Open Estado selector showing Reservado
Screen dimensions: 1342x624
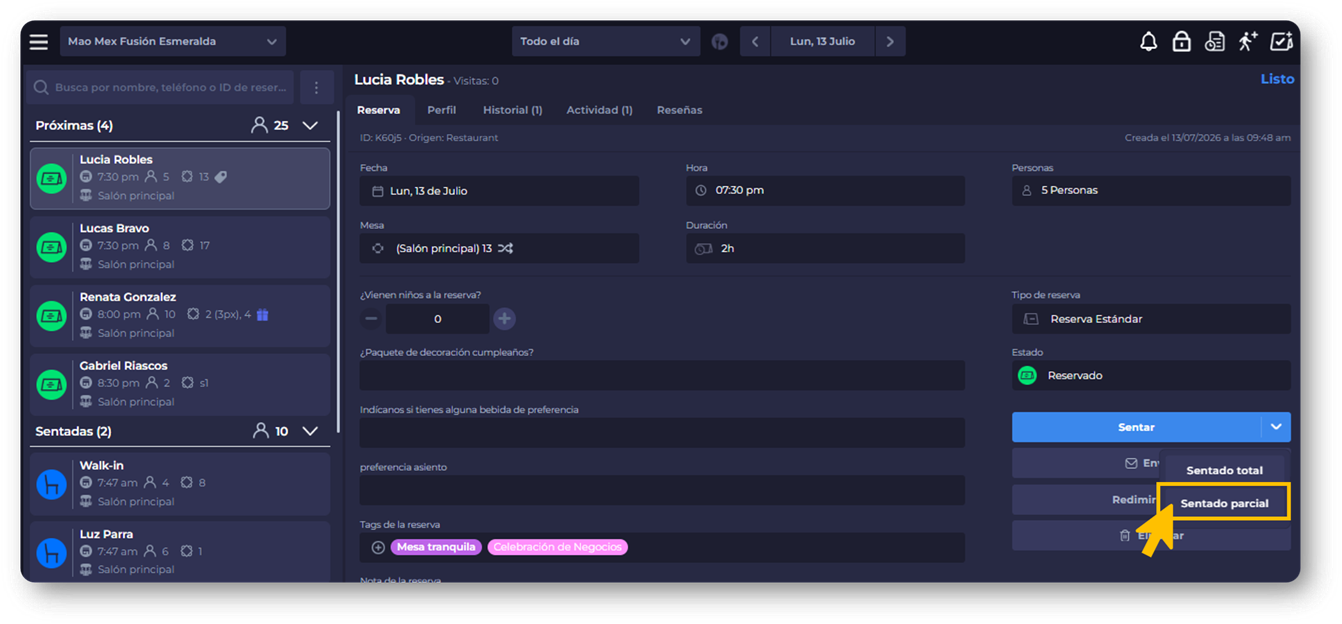(1151, 376)
